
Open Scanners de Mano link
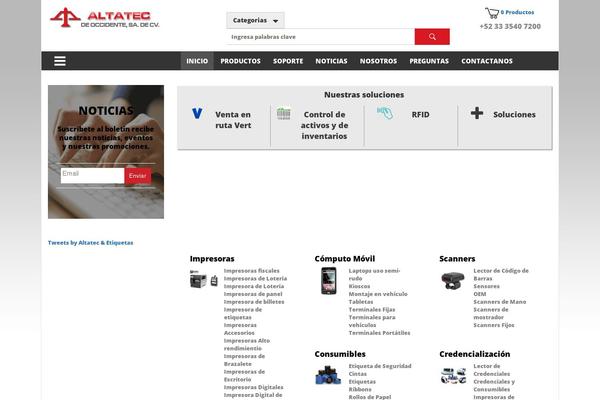point(499,302)
